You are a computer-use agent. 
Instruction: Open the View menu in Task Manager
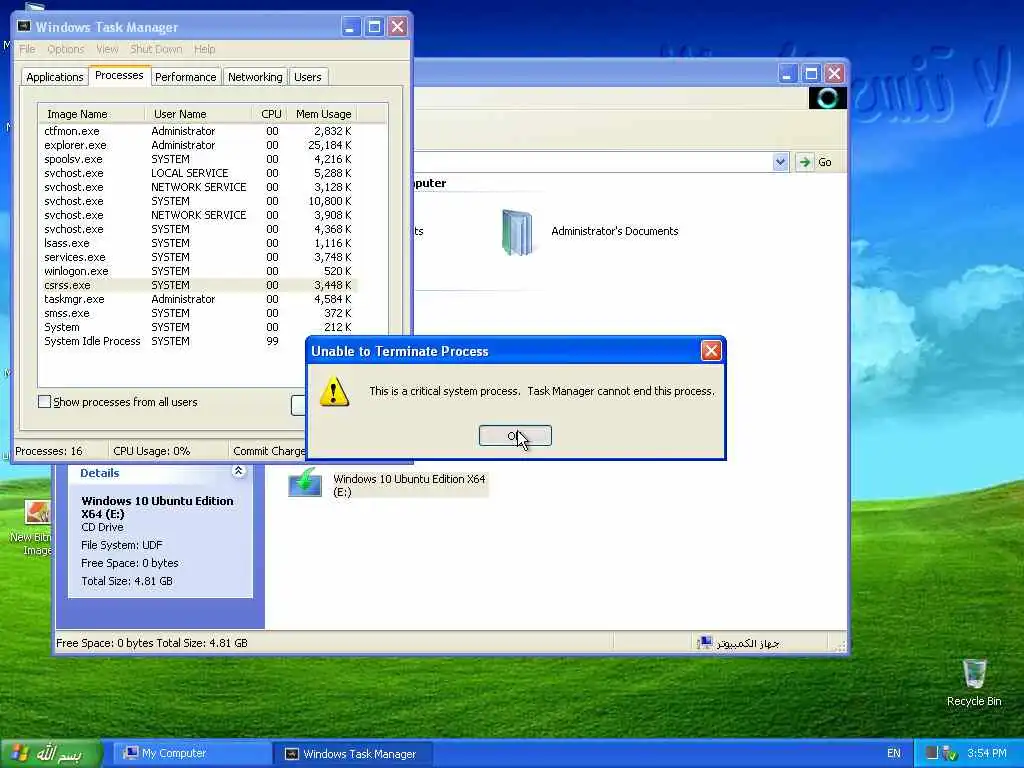(107, 49)
